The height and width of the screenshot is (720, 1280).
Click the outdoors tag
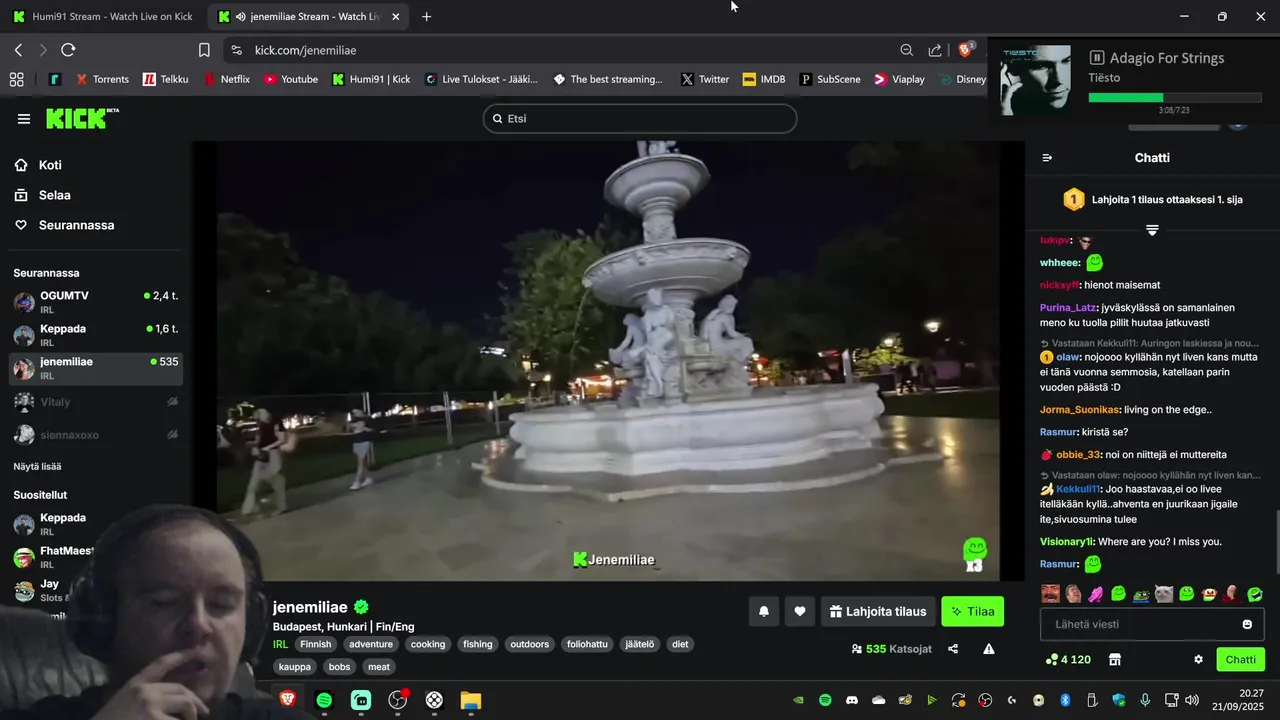pyautogui.click(x=530, y=644)
